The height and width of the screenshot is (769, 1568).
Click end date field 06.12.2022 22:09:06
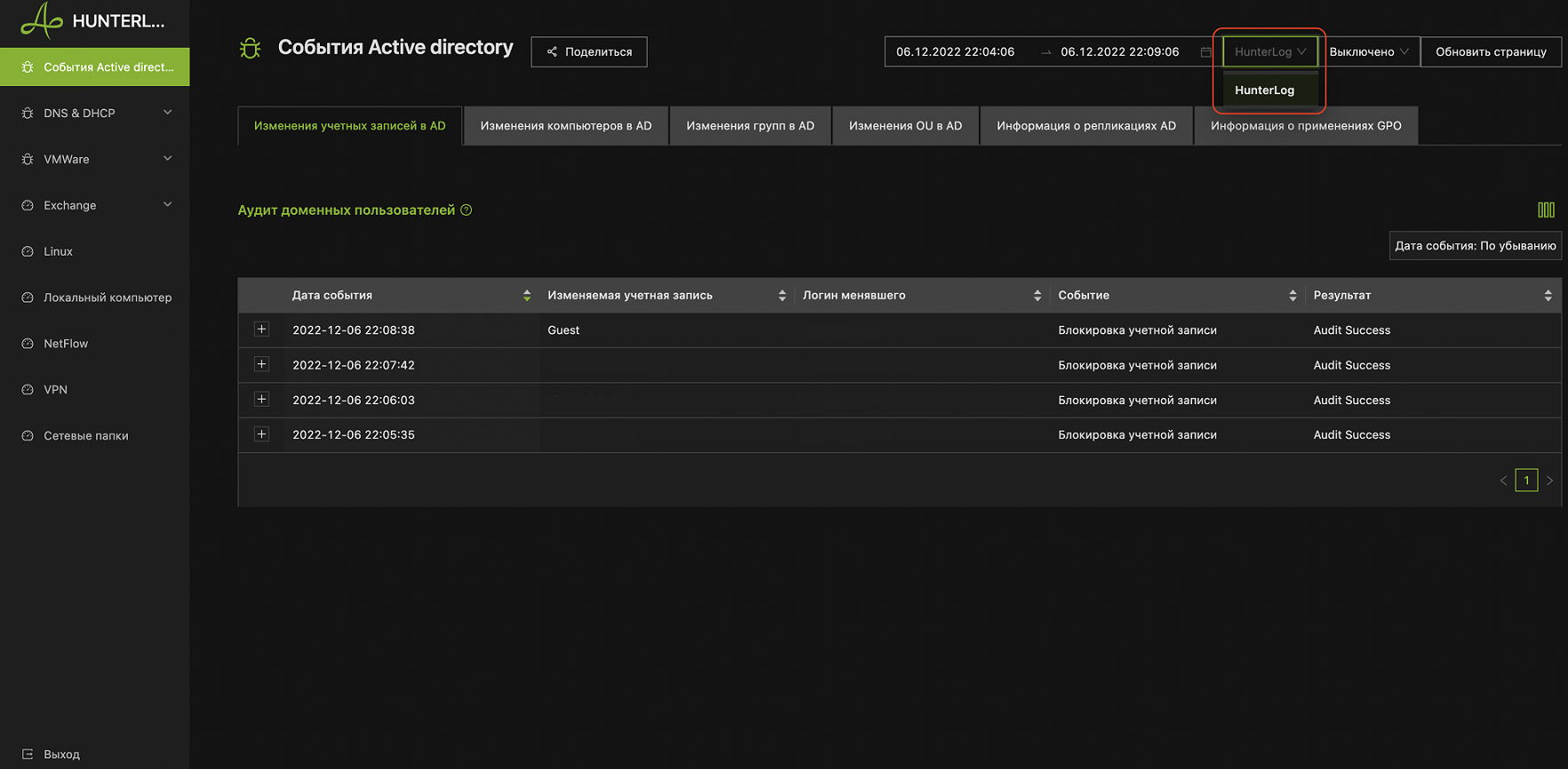tap(1119, 52)
